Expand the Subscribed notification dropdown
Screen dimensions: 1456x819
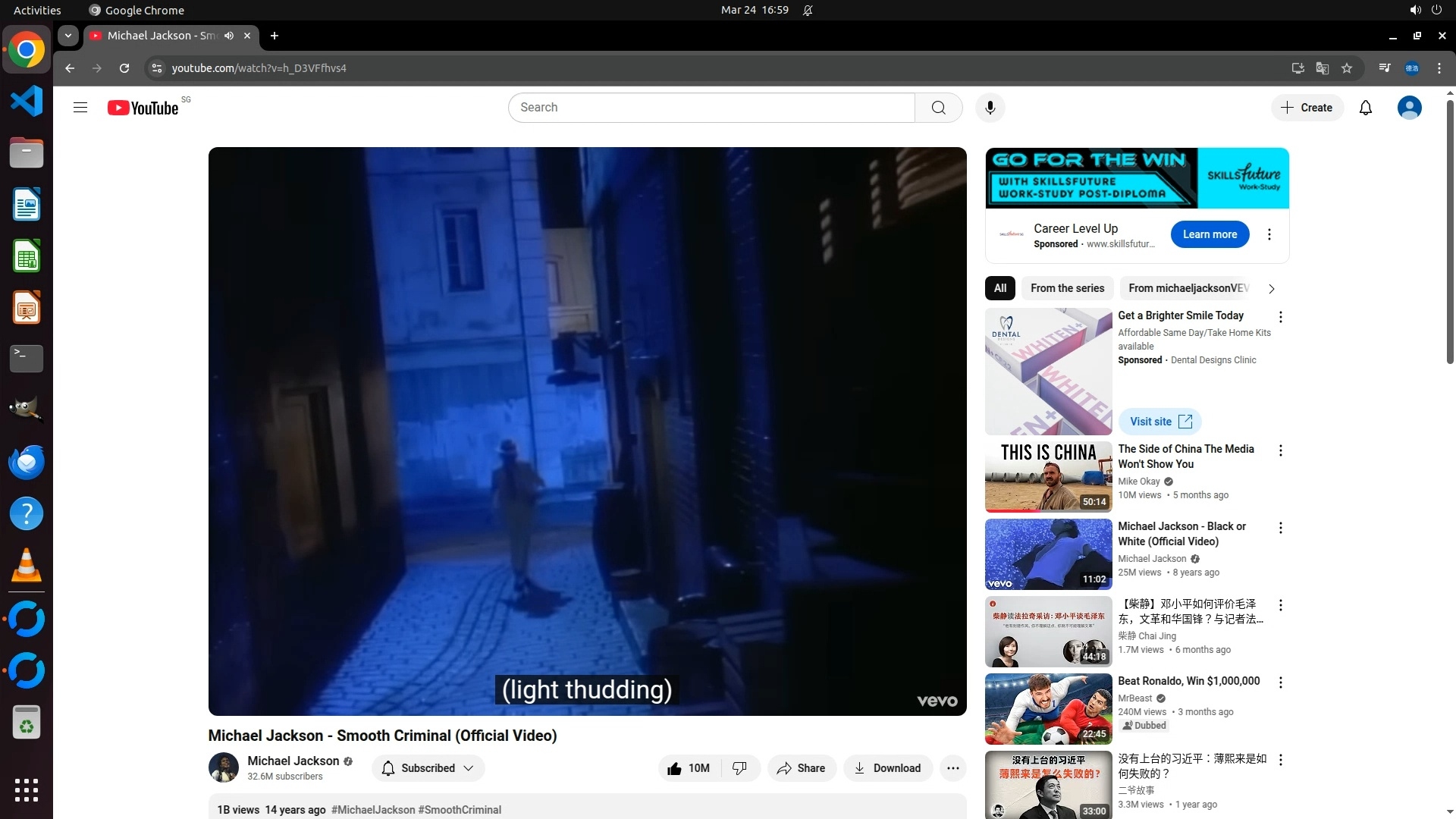click(428, 768)
